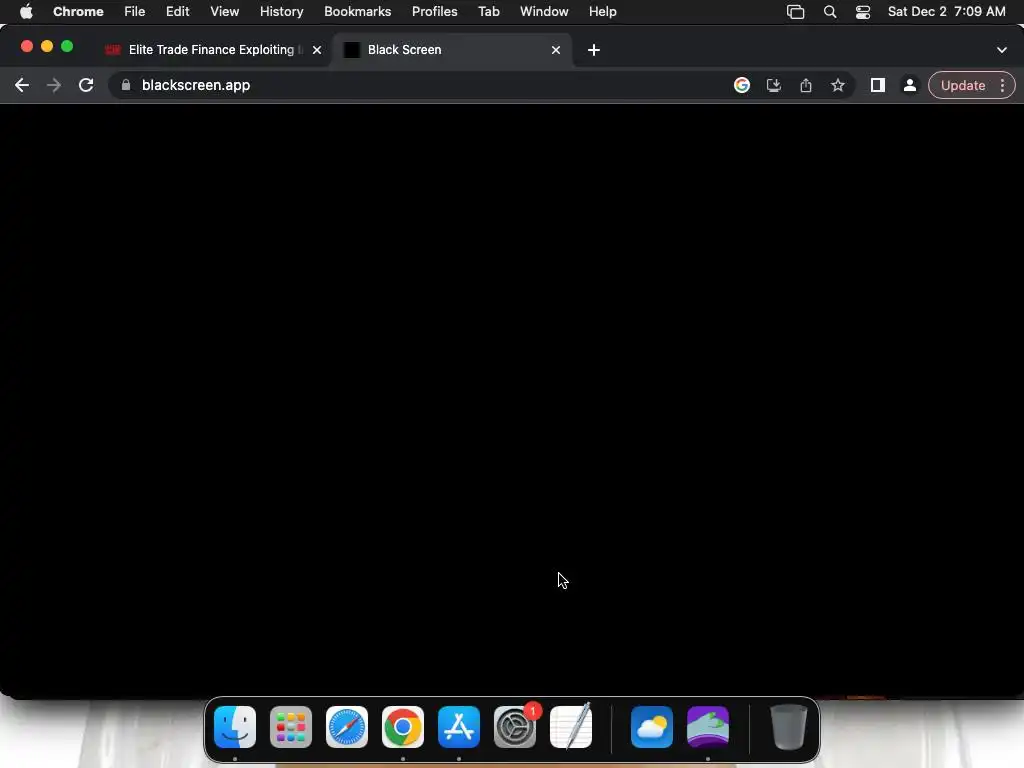Open the File menu

click(x=135, y=12)
